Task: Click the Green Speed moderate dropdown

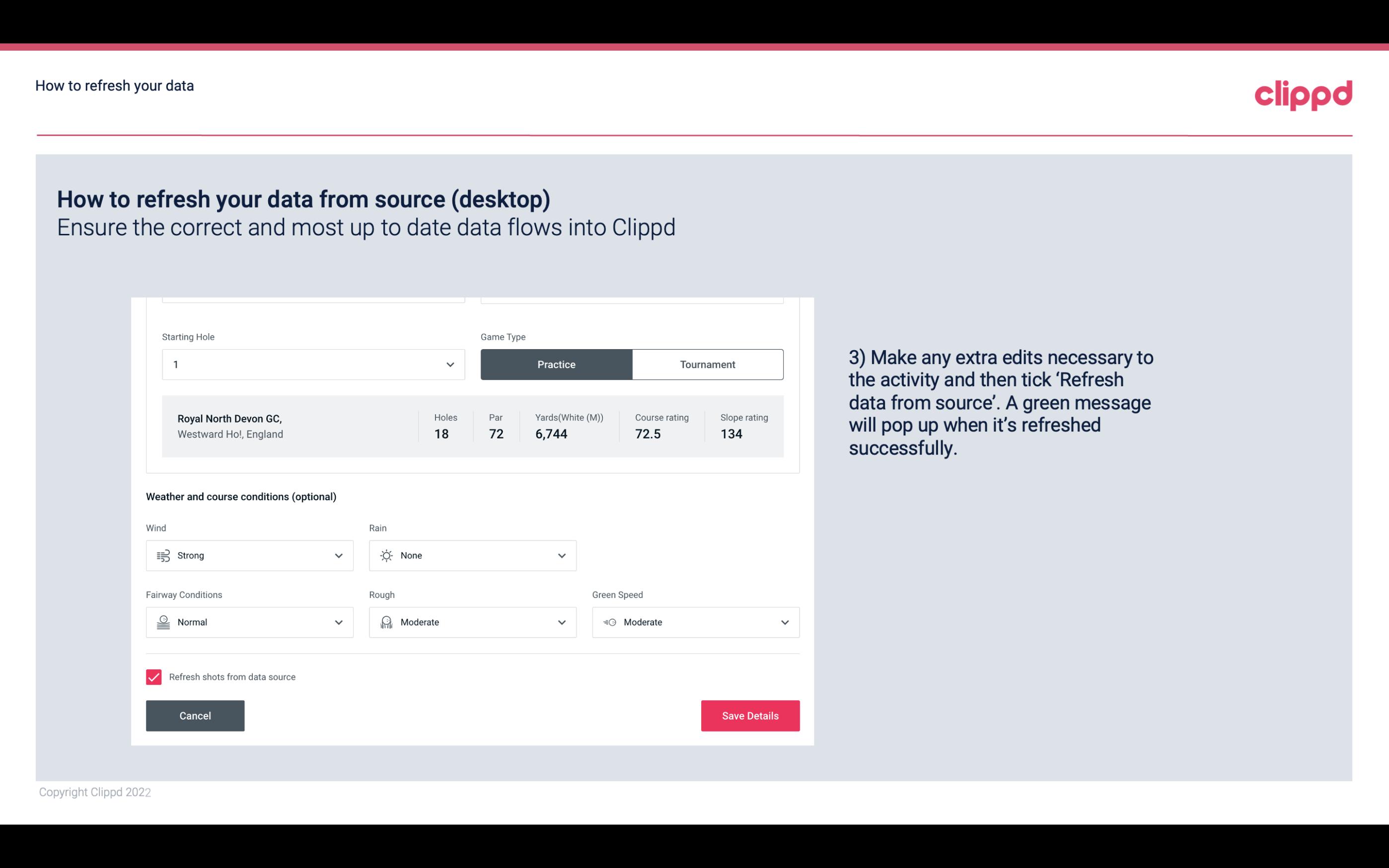Action: click(x=696, y=622)
